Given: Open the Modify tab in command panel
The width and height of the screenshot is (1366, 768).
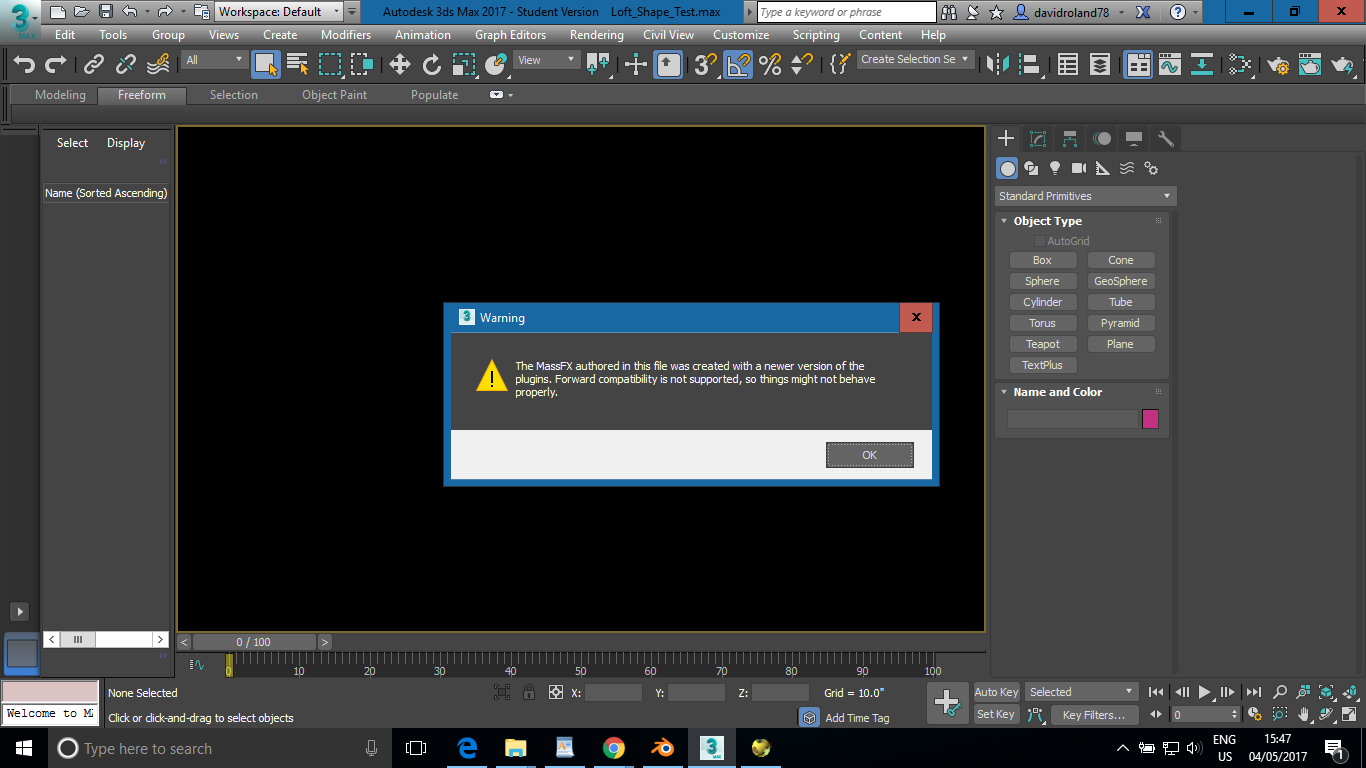Looking at the screenshot, I should pos(1038,139).
